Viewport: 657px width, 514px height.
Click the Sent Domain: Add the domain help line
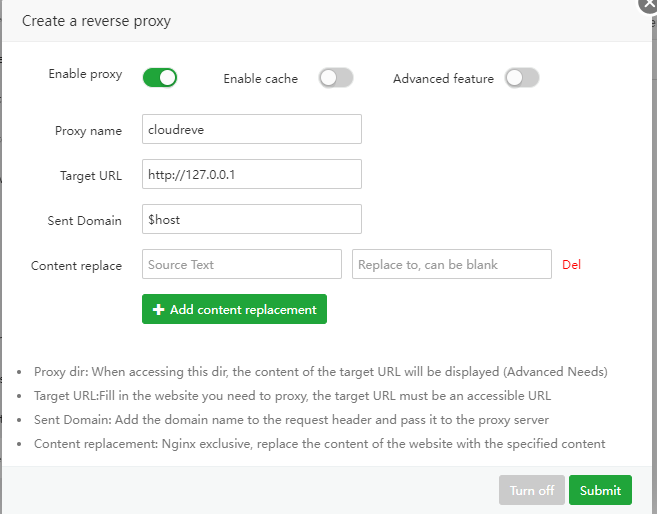pyautogui.click(x=291, y=420)
